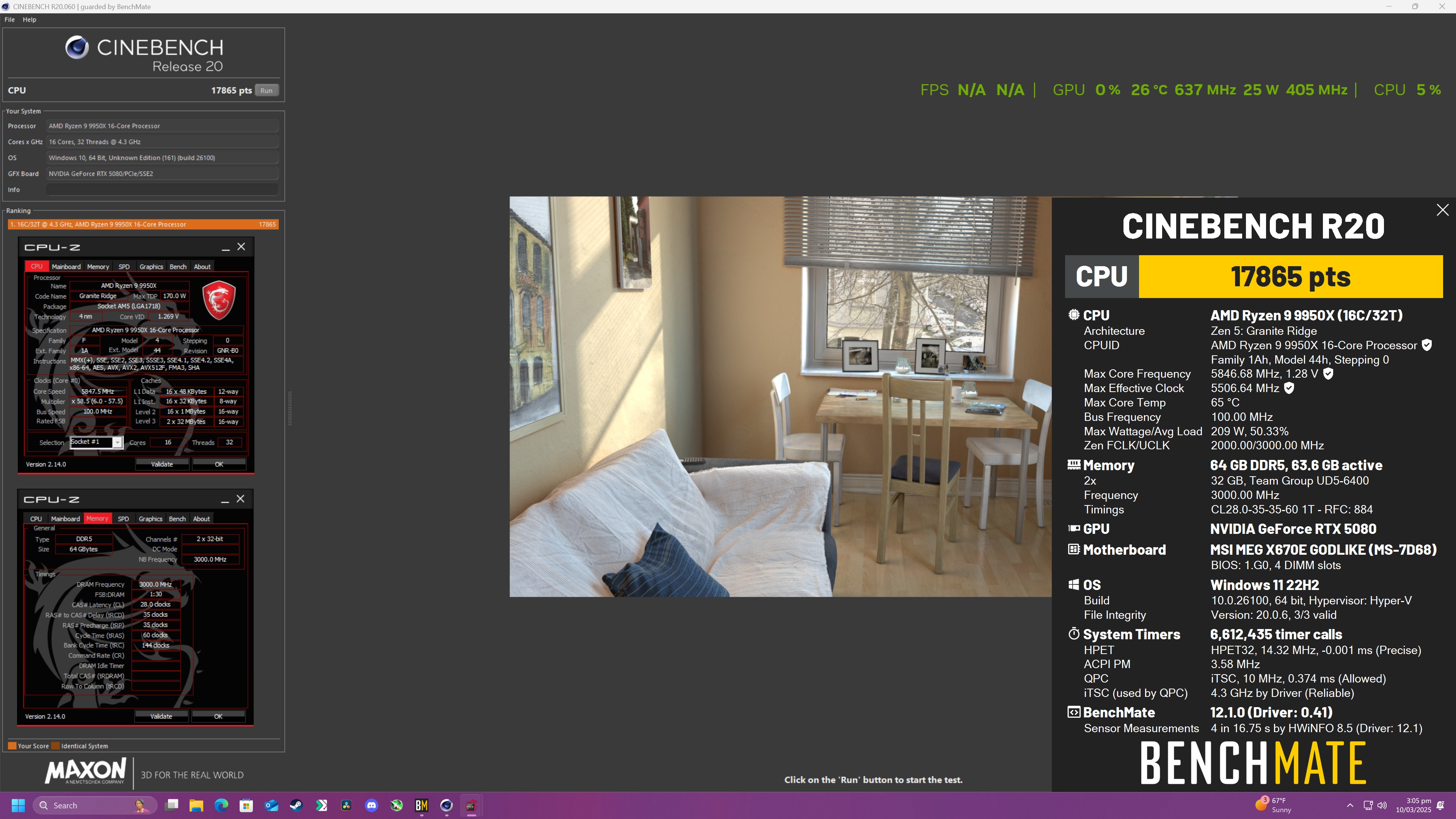This screenshot has width=1456, height=819.
Task: Click the Info input field in Your System
Action: pyautogui.click(x=162, y=189)
